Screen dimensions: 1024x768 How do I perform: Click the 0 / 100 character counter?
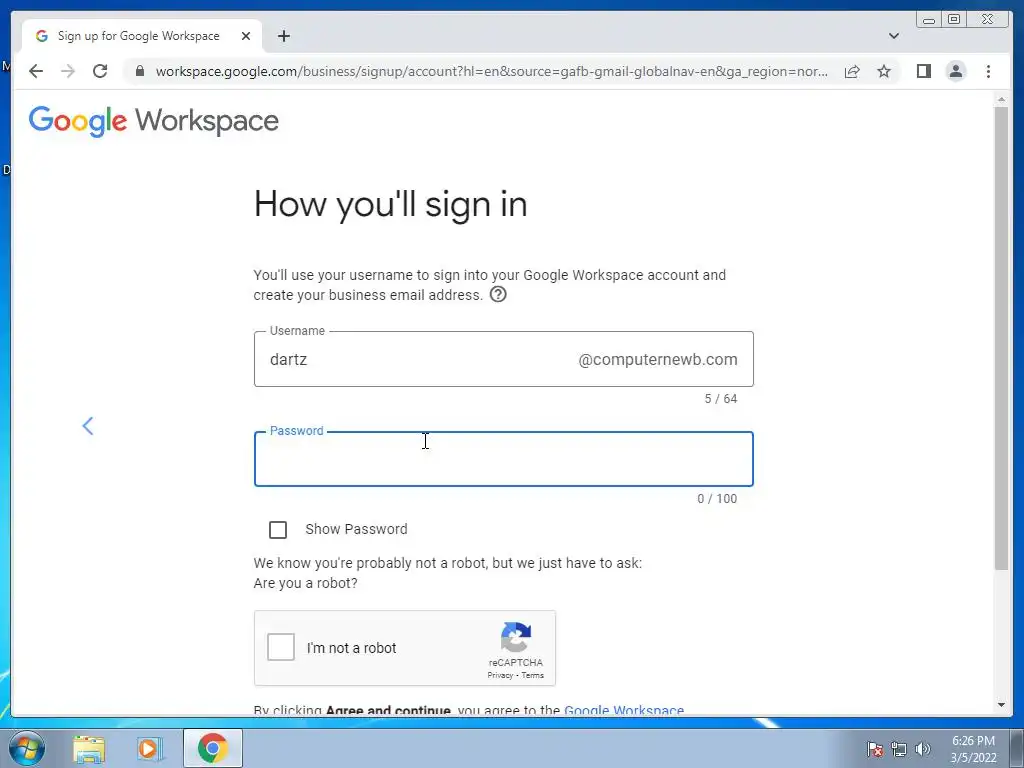pos(717,498)
